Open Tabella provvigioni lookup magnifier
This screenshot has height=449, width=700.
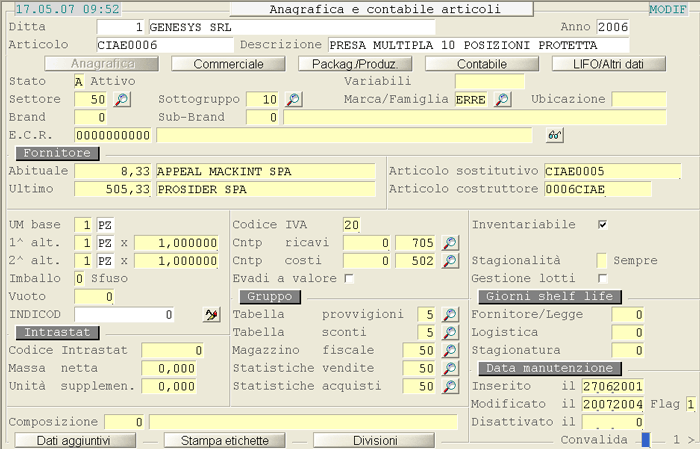tap(450, 315)
